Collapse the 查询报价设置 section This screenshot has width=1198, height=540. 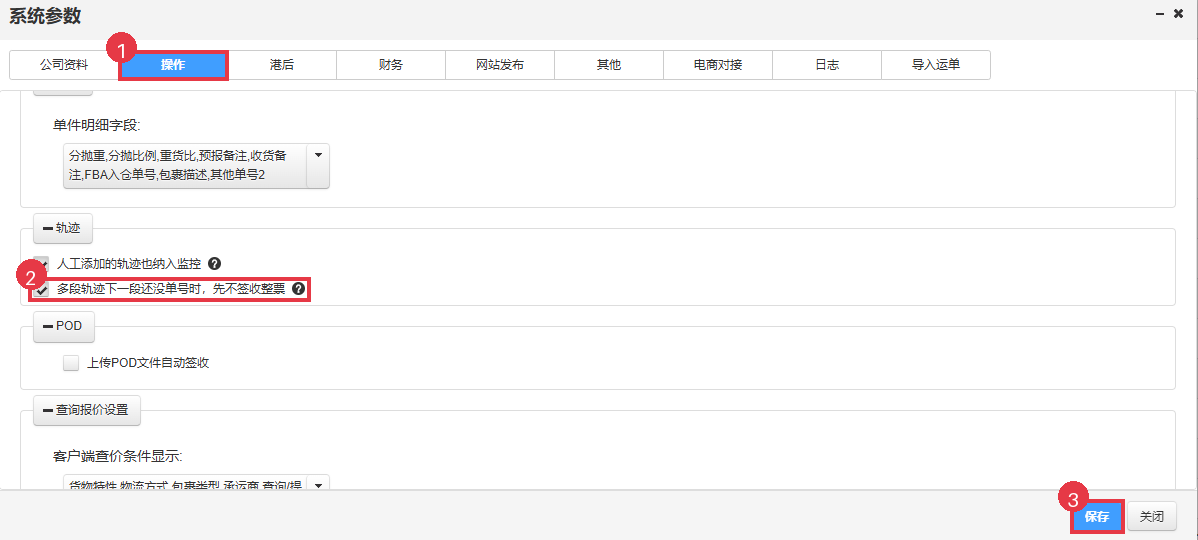[x=86, y=410]
